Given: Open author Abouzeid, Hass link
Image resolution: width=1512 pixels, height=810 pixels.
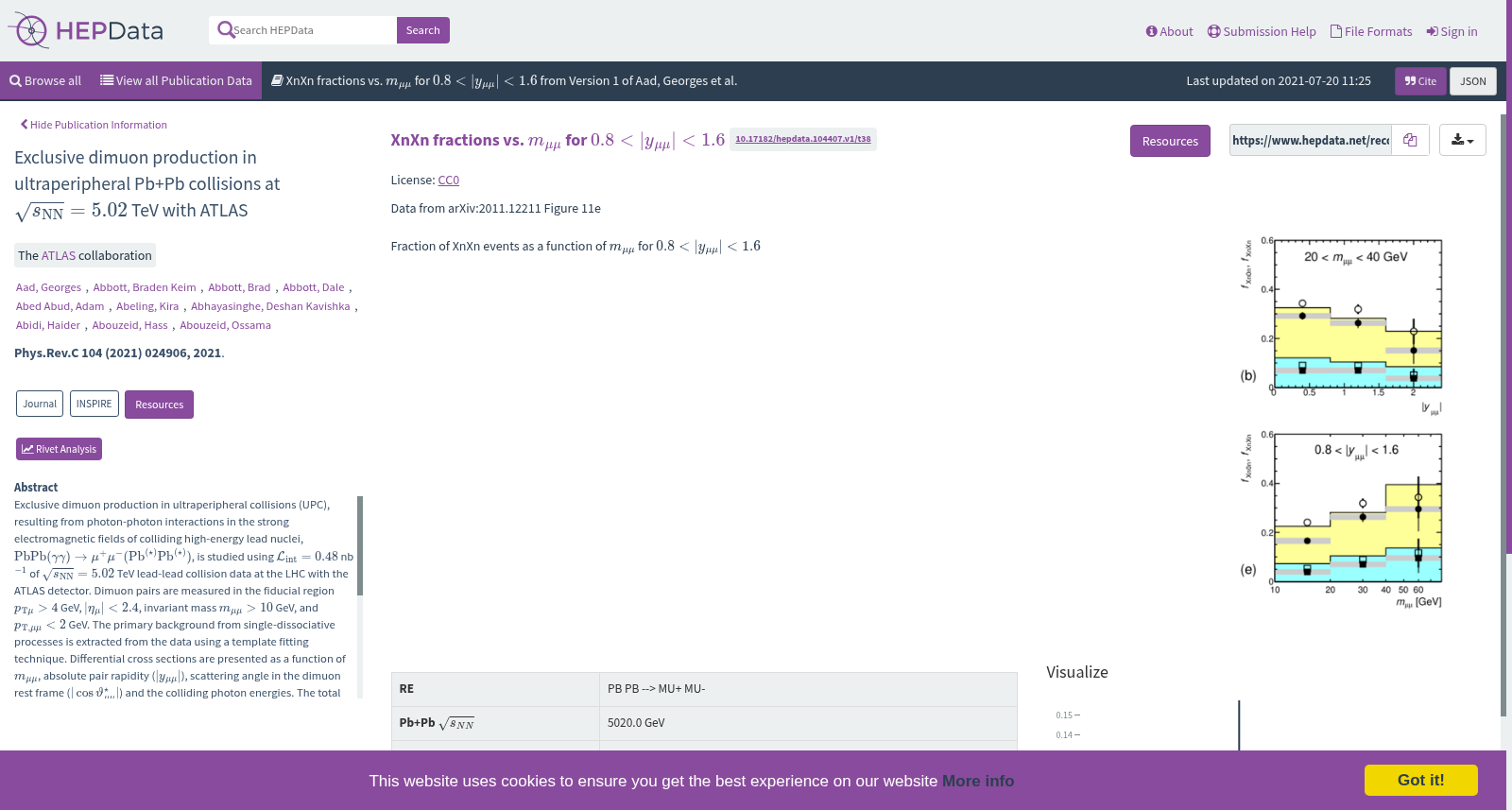Looking at the screenshot, I should [x=129, y=325].
